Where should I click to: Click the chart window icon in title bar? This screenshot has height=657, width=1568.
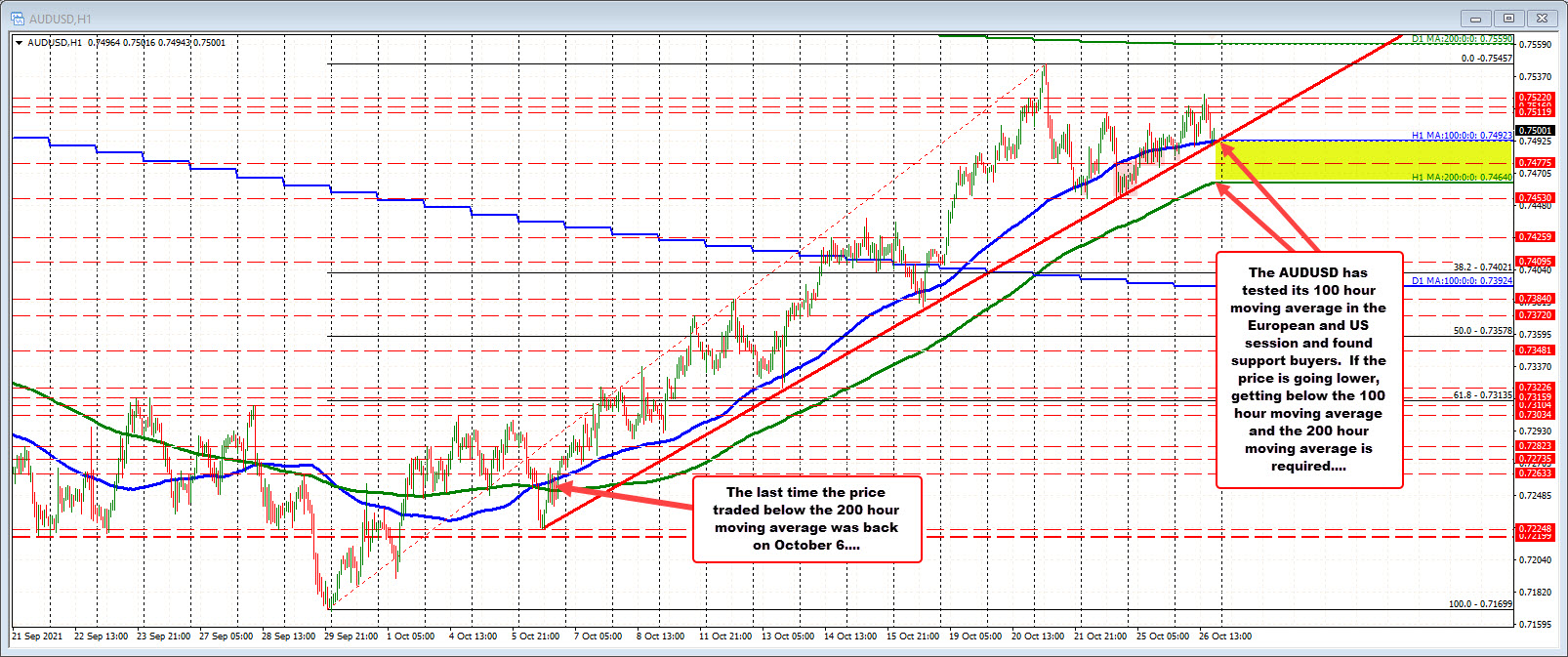pyautogui.click(x=17, y=19)
